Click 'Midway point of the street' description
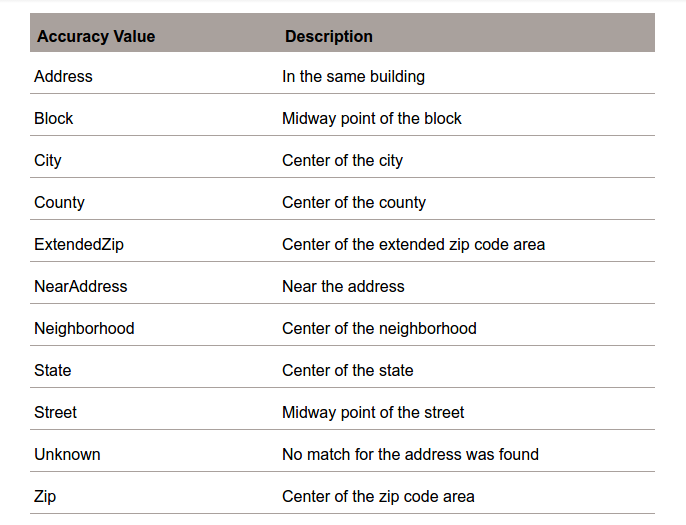This screenshot has width=686, height=525. (373, 412)
